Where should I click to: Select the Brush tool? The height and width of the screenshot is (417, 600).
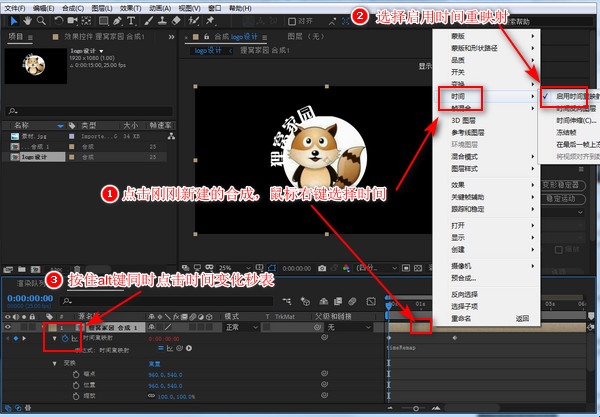click(x=149, y=21)
